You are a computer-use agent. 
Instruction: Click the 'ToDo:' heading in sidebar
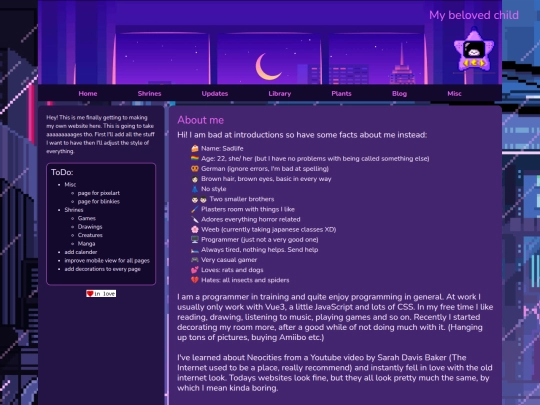click(x=62, y=172)
